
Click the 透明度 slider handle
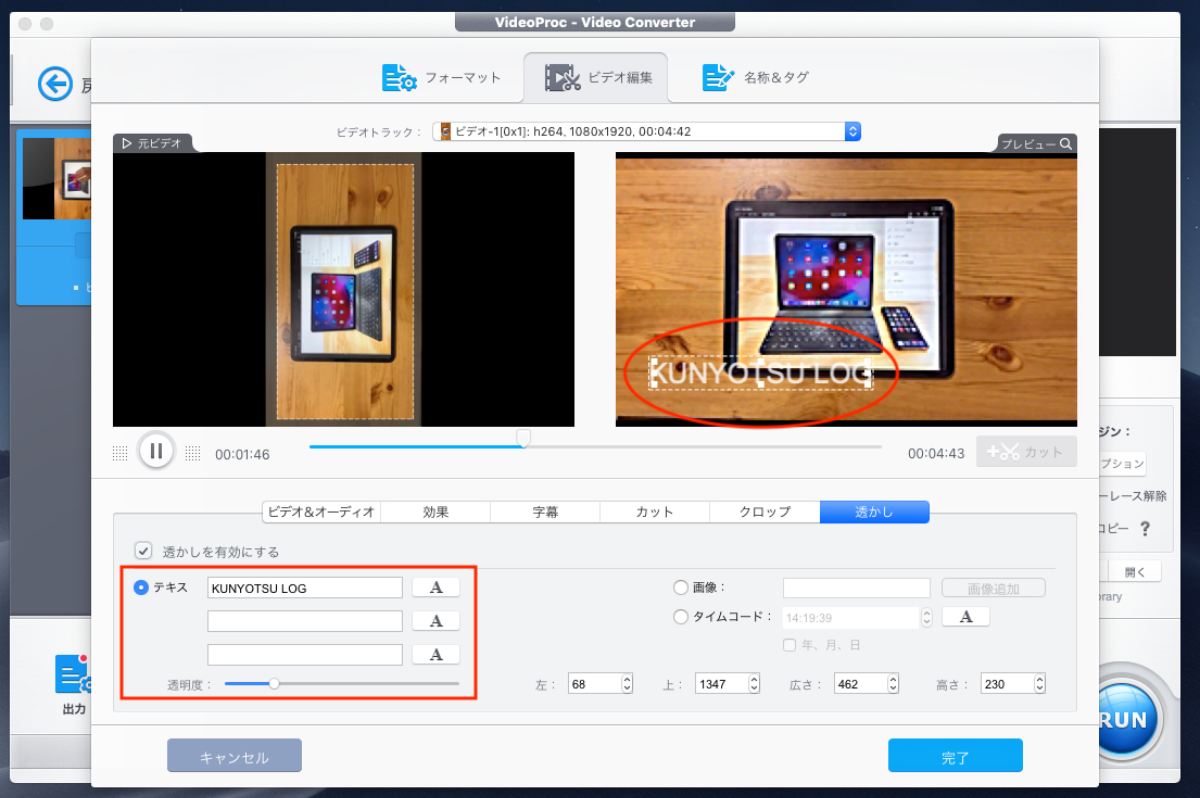coord(274,684)
